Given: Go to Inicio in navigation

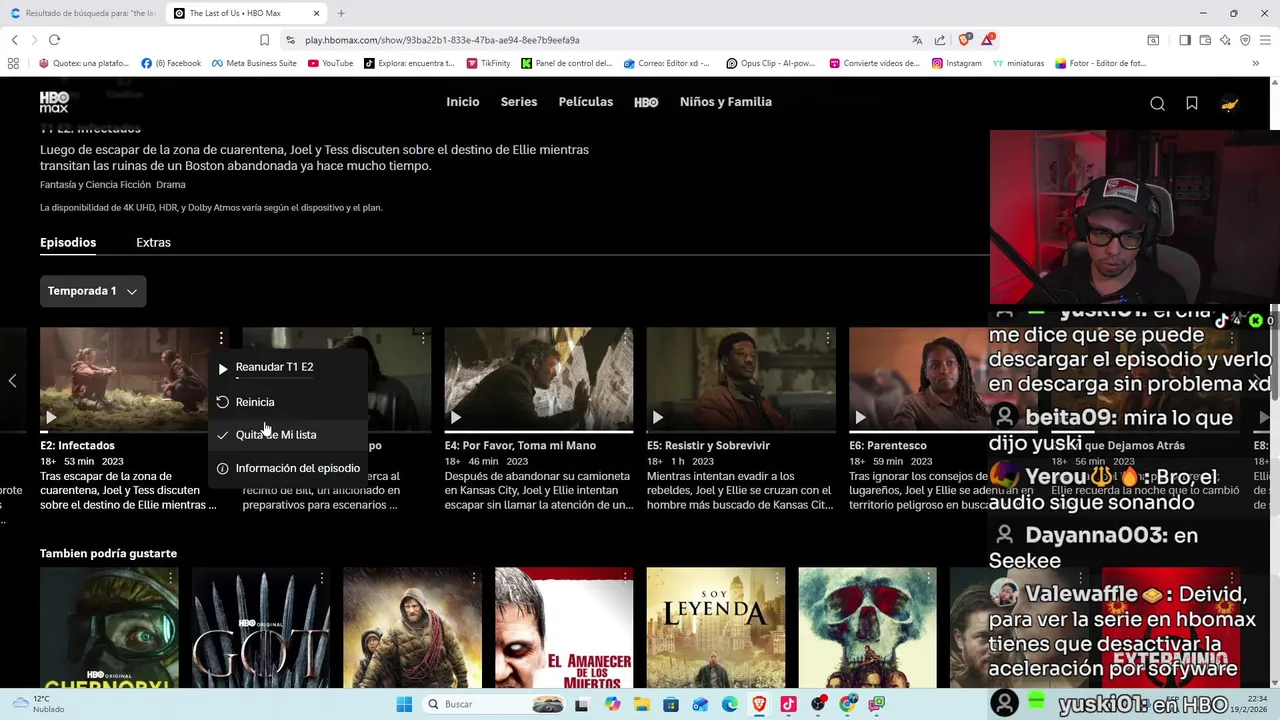Looking at the screenshot, I should tap(463, 102).
